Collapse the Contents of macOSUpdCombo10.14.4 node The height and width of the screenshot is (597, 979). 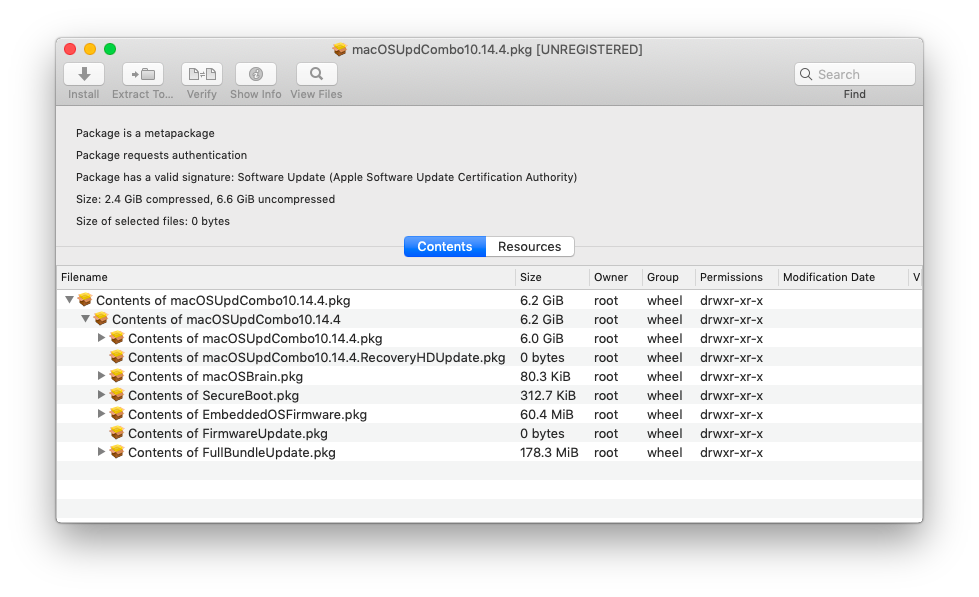point(86,319)
